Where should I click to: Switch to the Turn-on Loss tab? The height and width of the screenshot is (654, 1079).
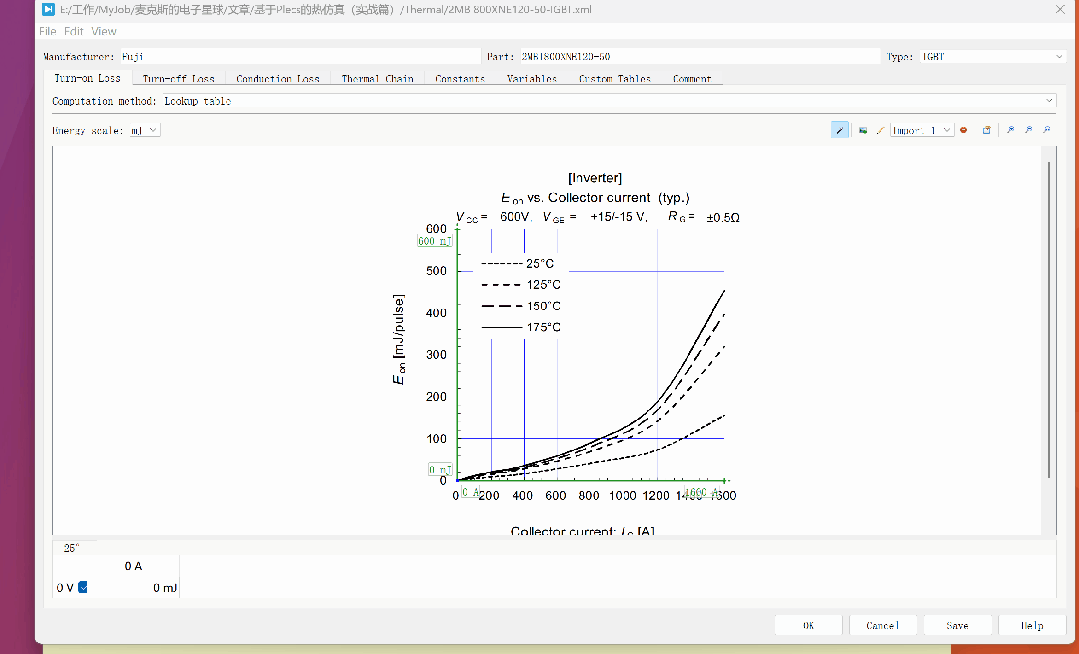(x=87, y=78)
